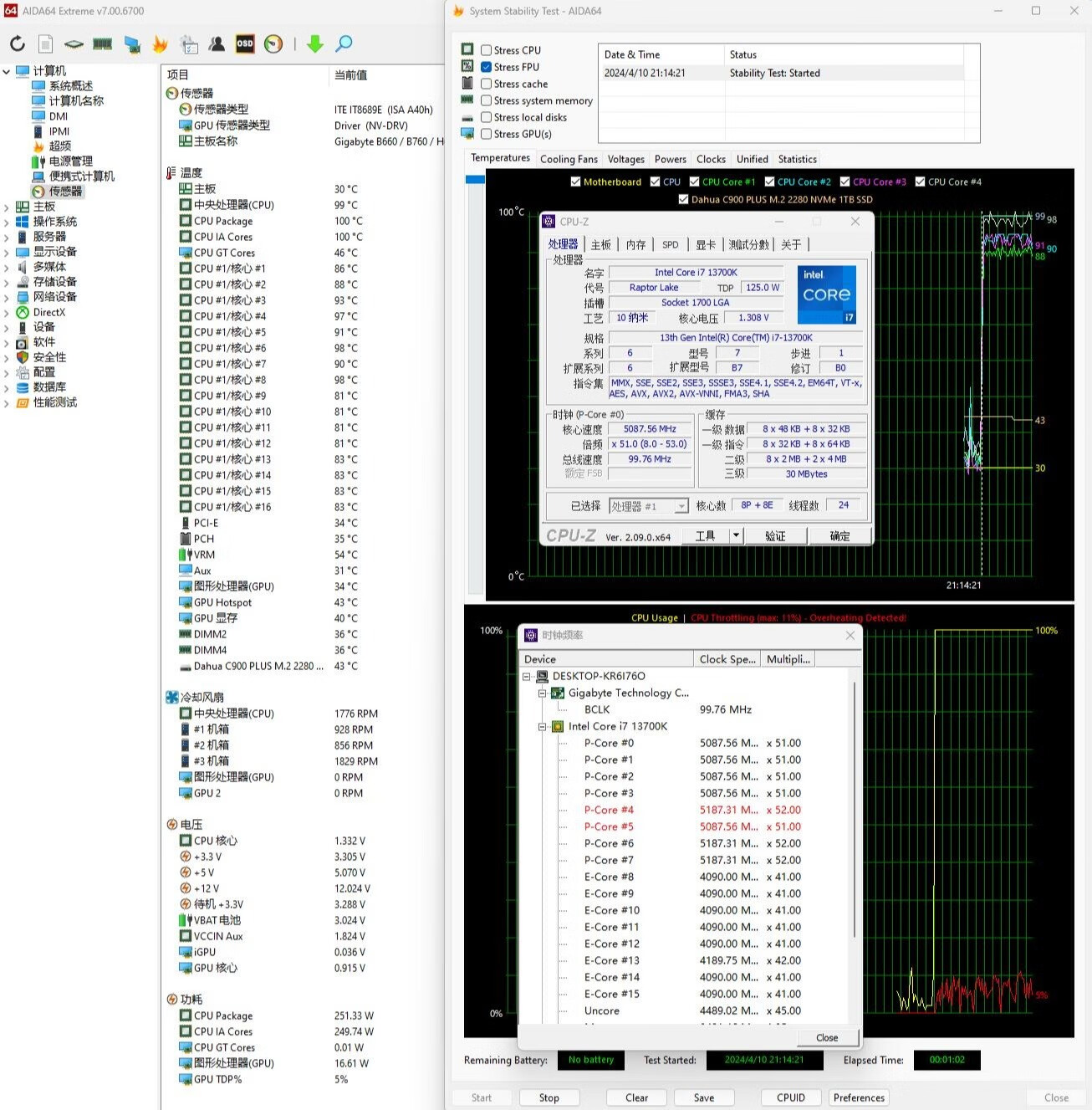Enable the Stress CPU checkbox
This screenshot has width=1092, height=1110.
(486, 50)
